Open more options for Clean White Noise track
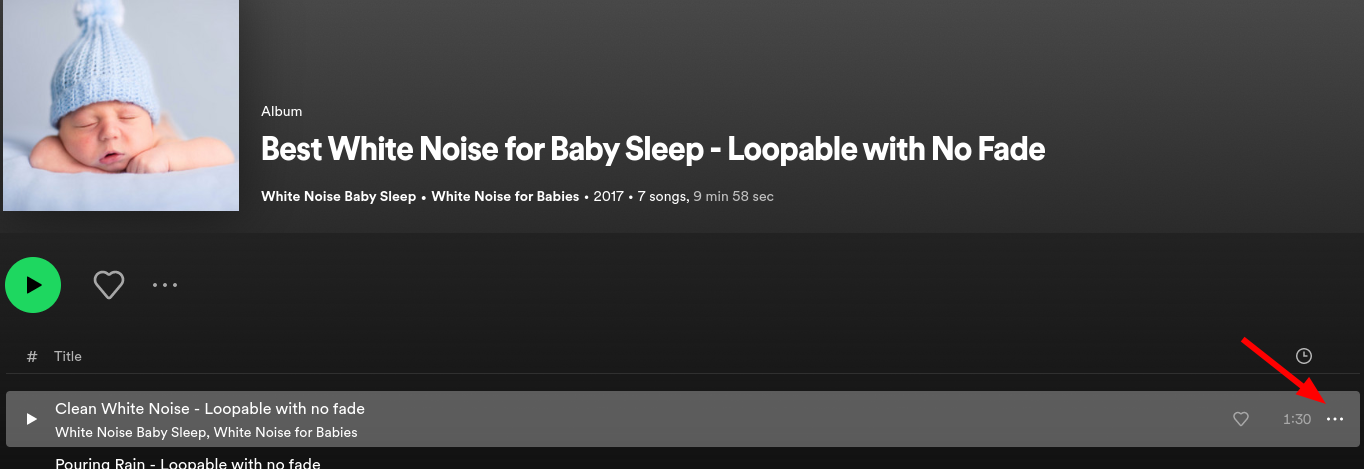The width and height of the screenshot is (1364, 469). (1335, 419)
